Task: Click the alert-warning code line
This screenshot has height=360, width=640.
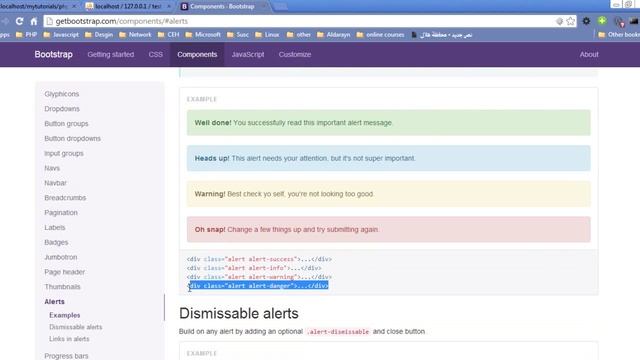Action: 259,277
